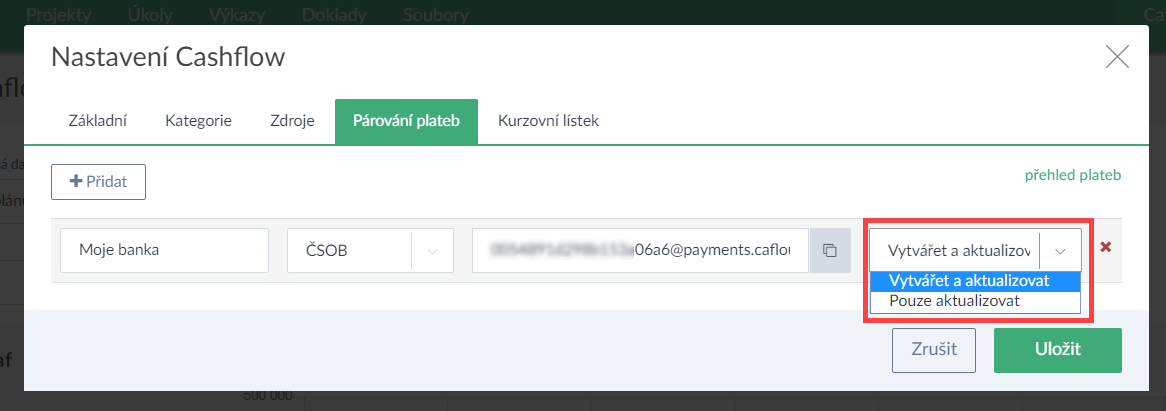Close the Nastavení Cashflow dialog
1166x411 pixels.
coord(1117,56)
